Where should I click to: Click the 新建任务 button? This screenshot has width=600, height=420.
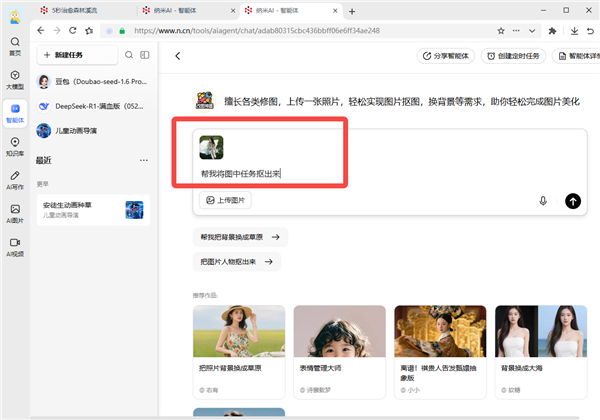coord(77,55)
